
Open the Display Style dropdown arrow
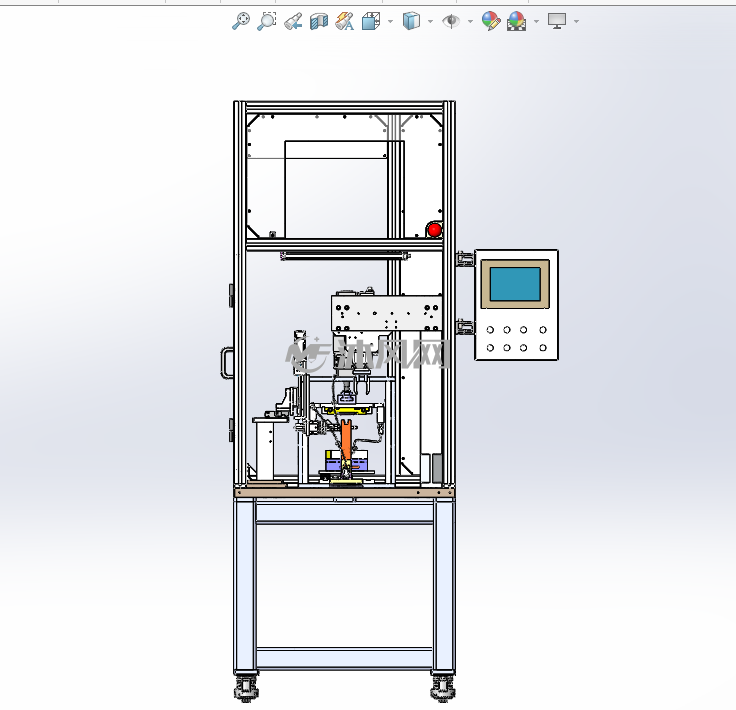click(430, 22)
